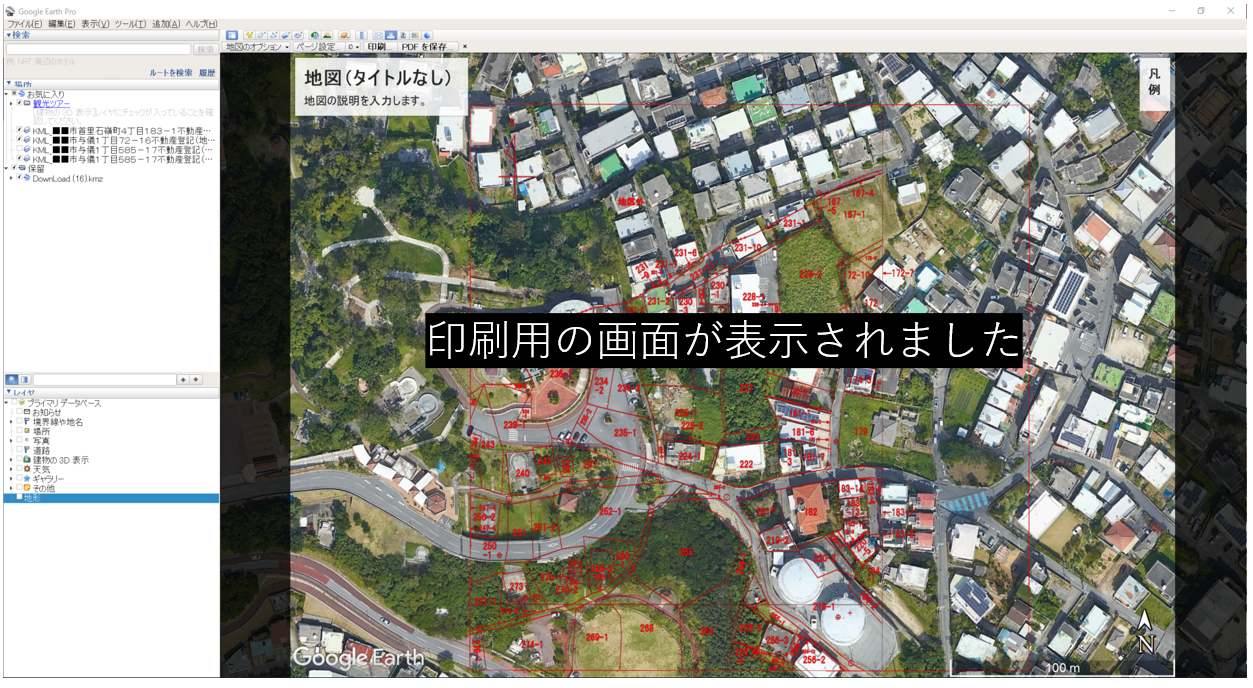Screen dimensions: 1253x688
Task: Toggle the 与儀1丁目72-16 KML checkbox
Action: coord(19,139)
